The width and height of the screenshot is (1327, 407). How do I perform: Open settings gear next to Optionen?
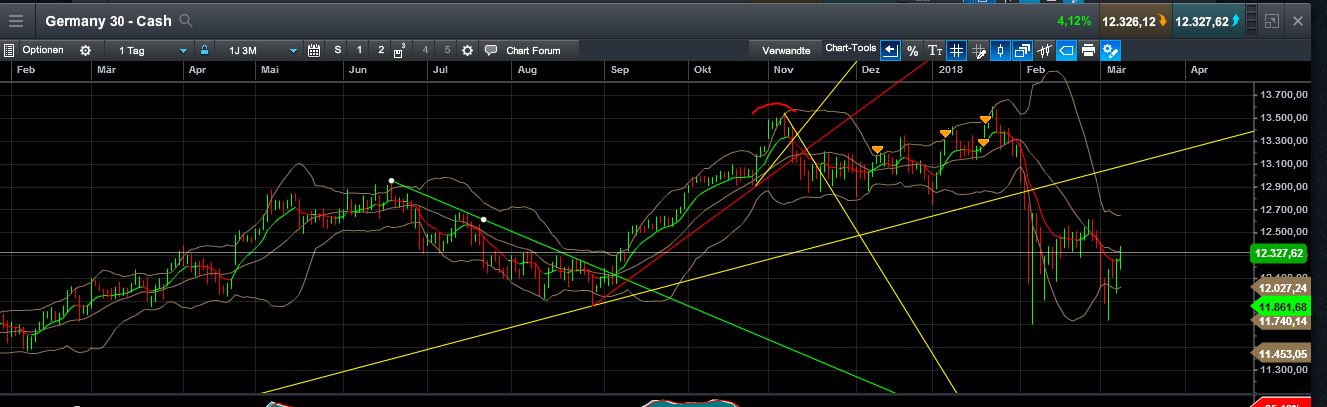[x=85, y=50]
